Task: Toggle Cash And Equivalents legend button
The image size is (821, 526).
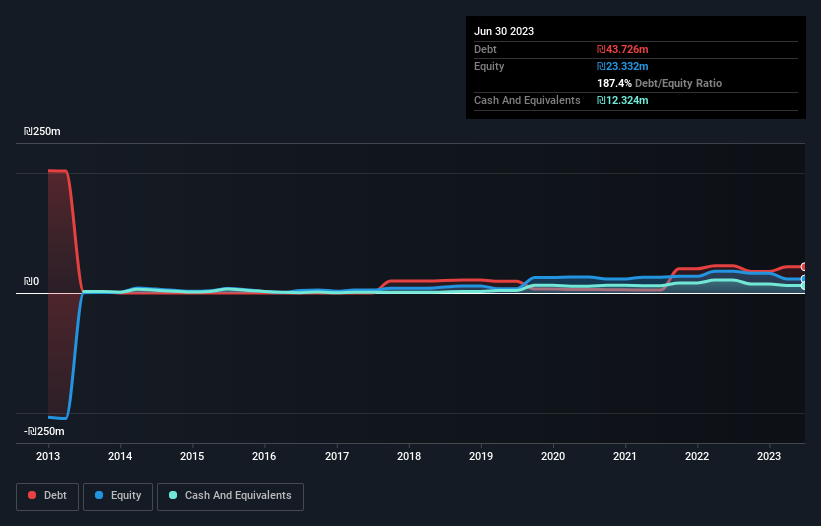Action: tap(230, 496)
